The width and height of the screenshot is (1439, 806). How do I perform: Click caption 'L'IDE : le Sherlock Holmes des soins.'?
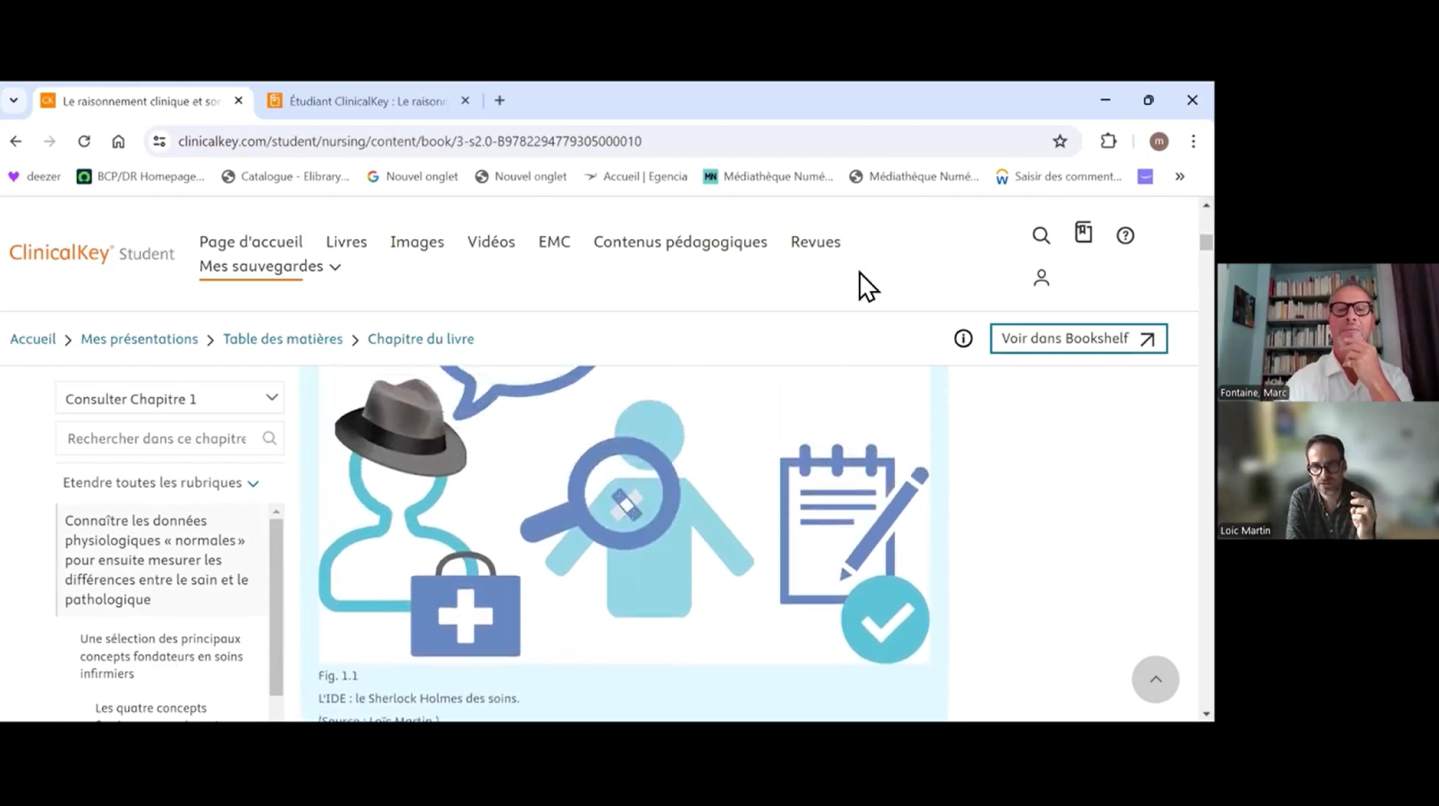[419, 698]
